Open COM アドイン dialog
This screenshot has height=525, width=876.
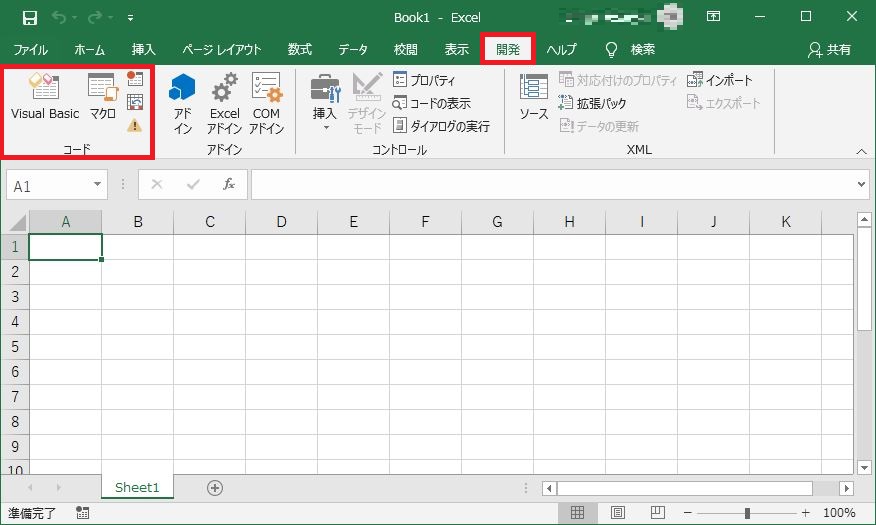[x=266, y=104]
